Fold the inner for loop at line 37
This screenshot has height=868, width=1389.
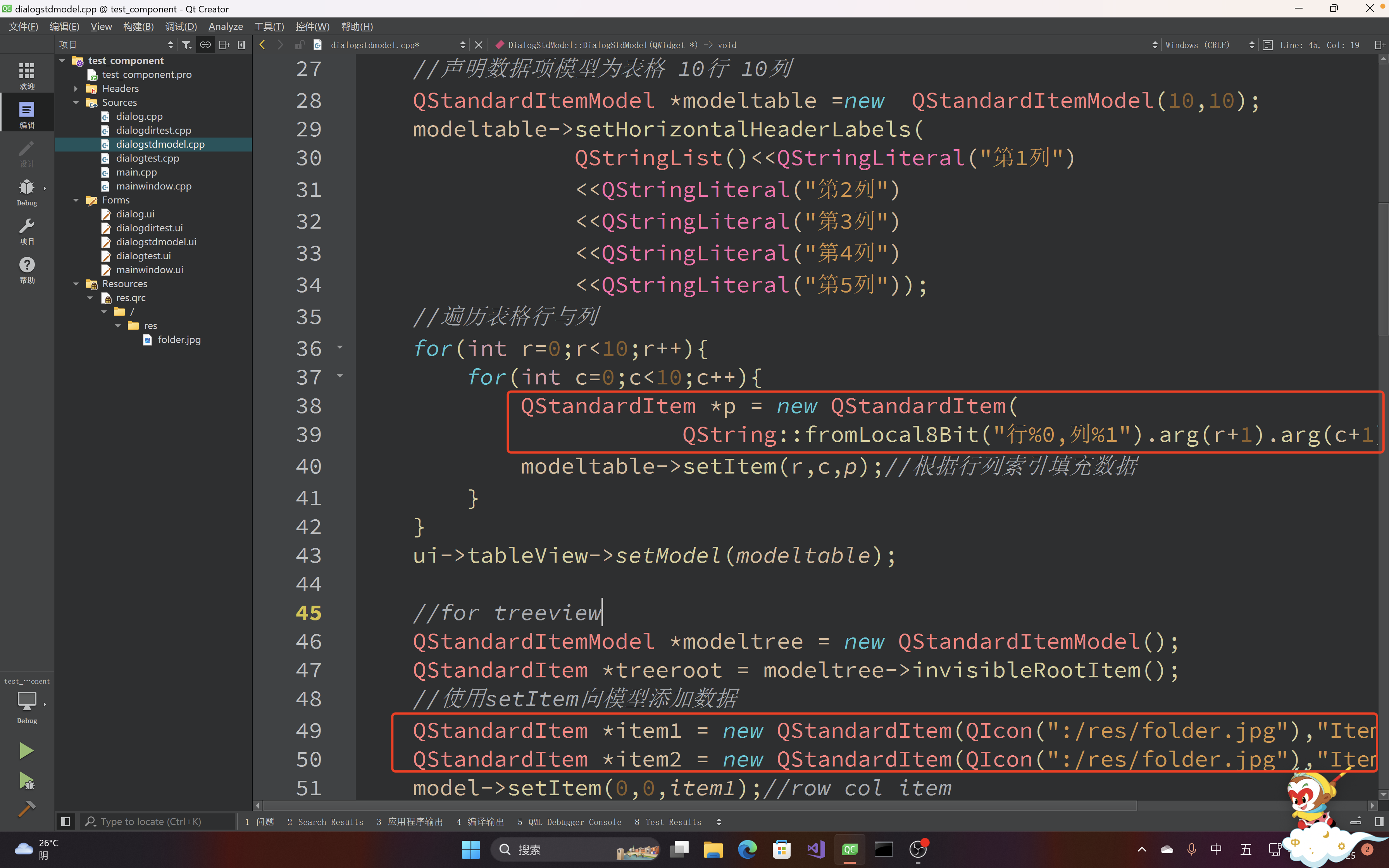340,376
